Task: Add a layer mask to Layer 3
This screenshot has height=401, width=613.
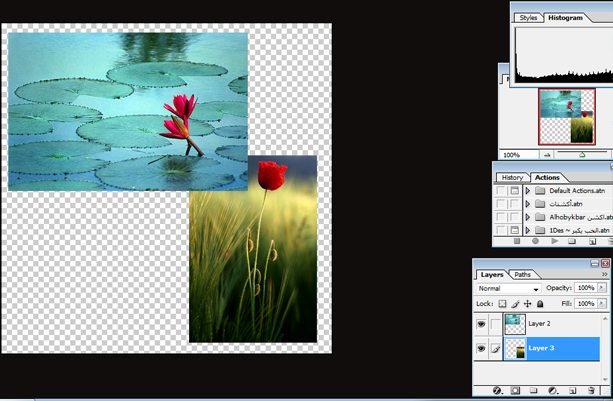Action: tap(516, 389)
